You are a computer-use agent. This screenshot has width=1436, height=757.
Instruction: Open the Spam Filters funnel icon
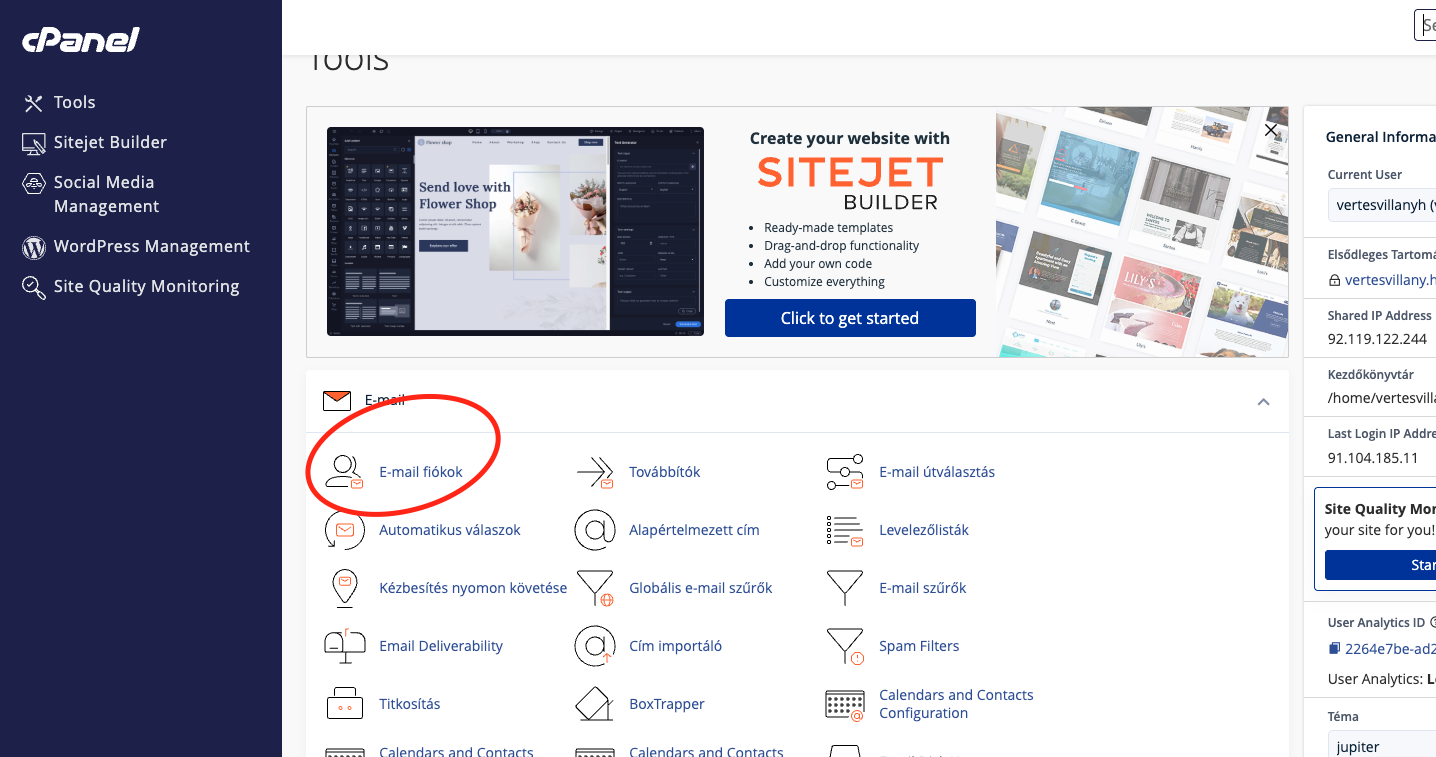845,646
